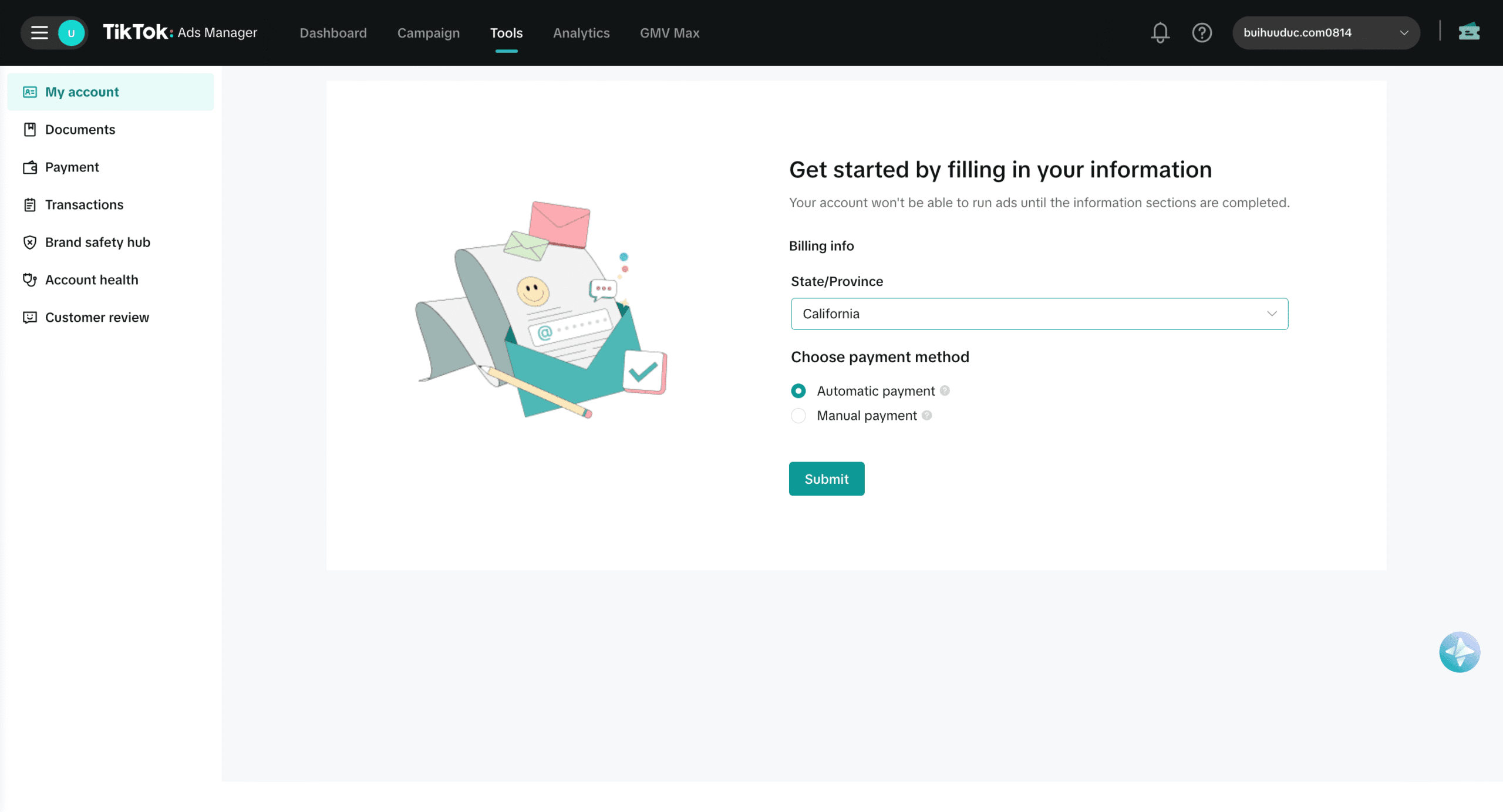
Task: Click the Brand safety hub shield icon
Action: (30, 242)
